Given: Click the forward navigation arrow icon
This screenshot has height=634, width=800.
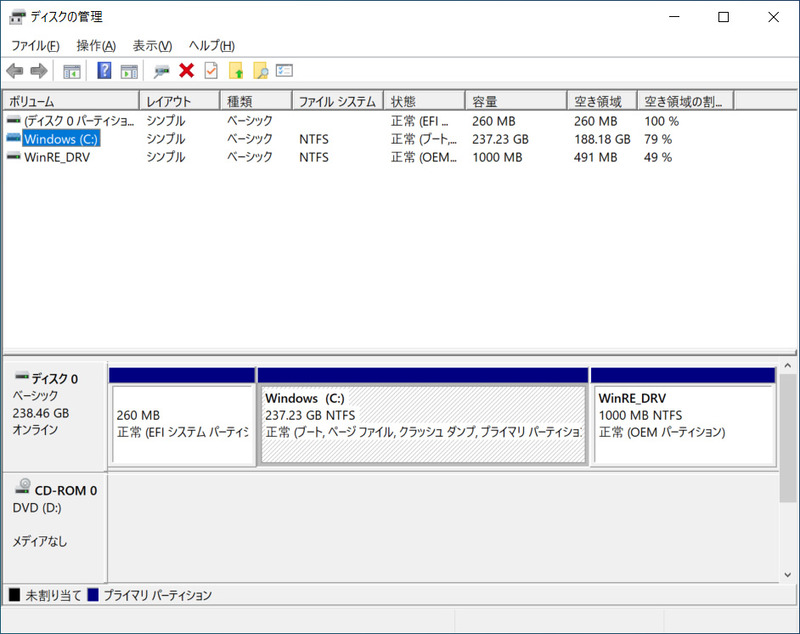Looking at the screenshot, I should (x=38, y=70).
